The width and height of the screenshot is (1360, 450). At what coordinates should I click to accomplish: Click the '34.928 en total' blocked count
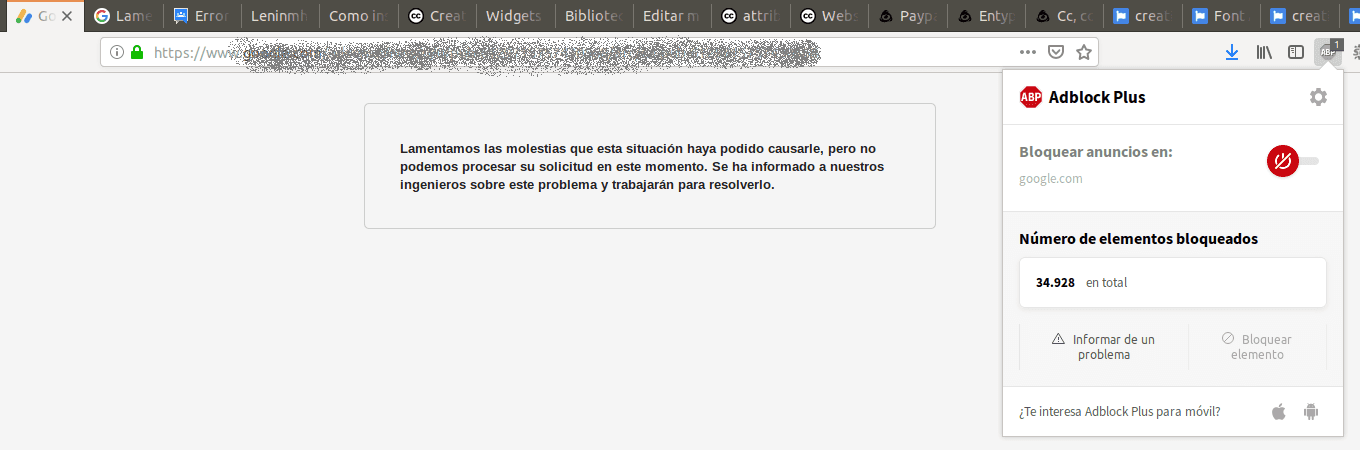click(1172, 283)
